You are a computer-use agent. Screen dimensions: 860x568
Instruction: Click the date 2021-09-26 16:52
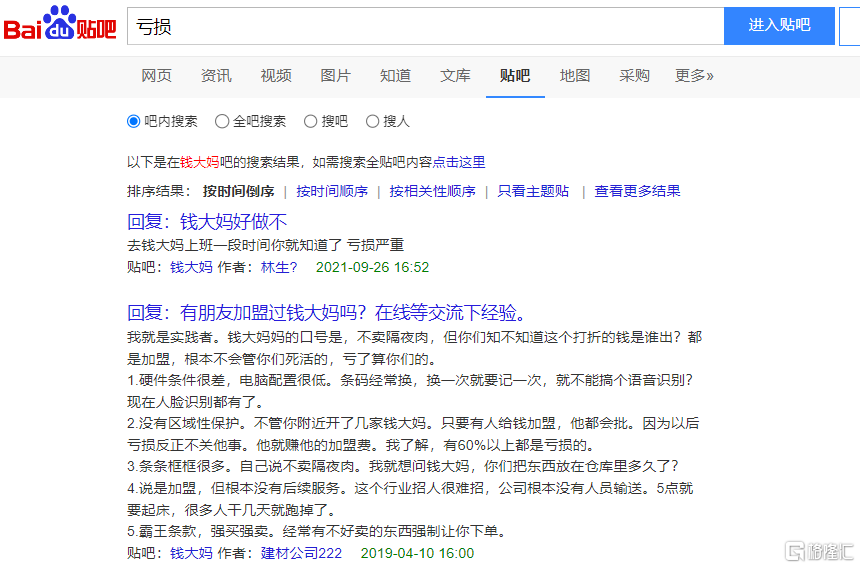pos(372,268)
